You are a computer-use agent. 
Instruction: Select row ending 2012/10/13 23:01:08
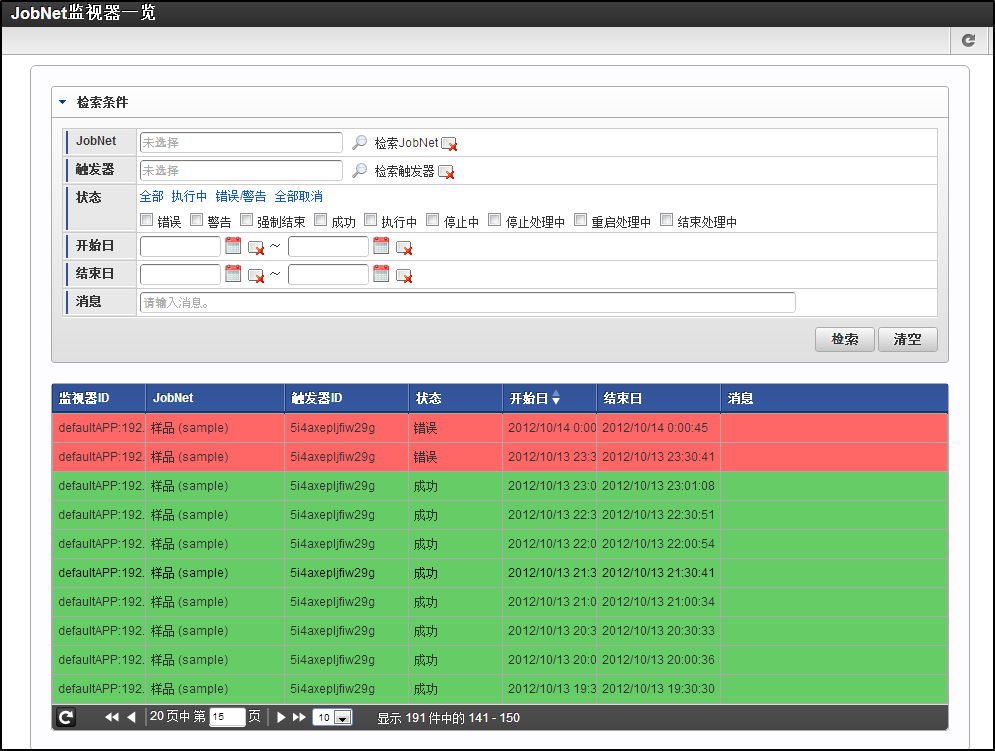(x=500, y=486)
